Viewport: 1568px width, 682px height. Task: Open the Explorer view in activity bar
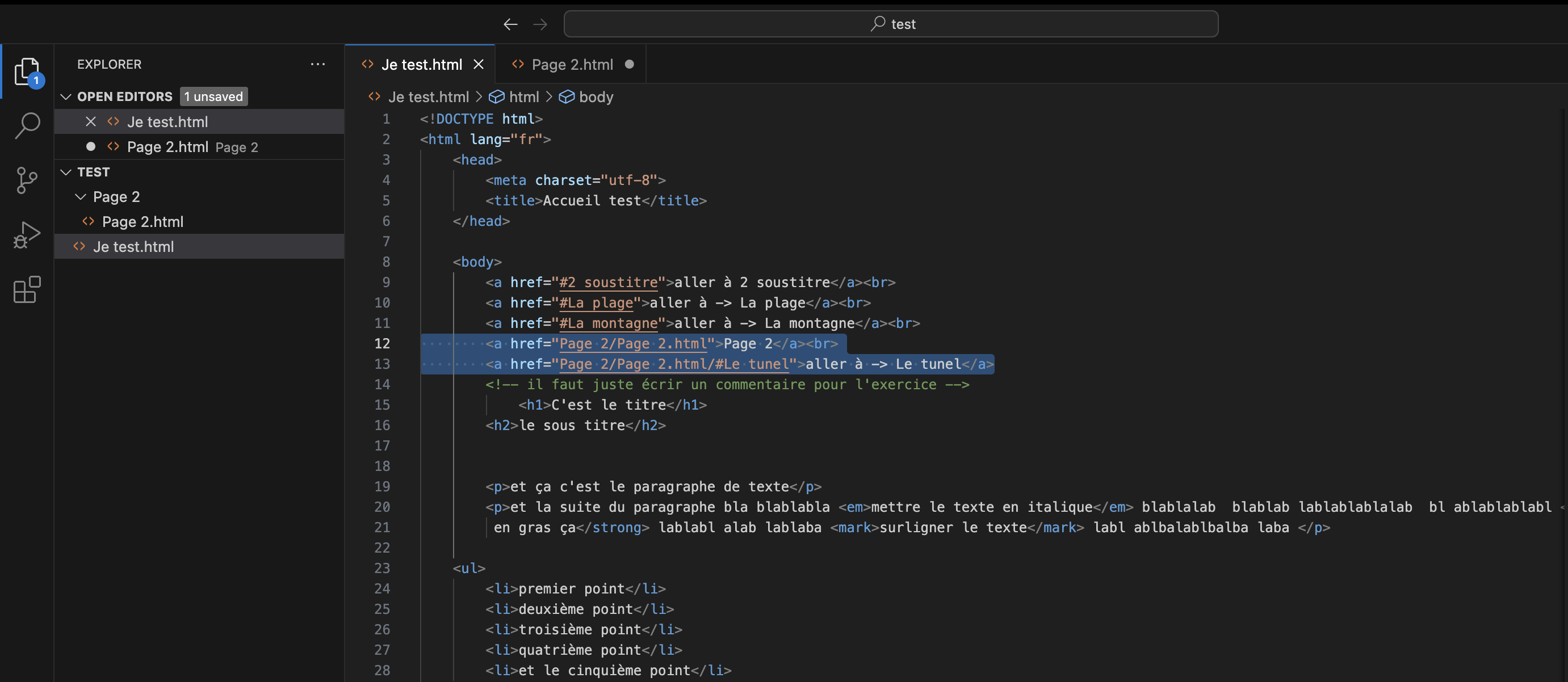tap(27, 72)
